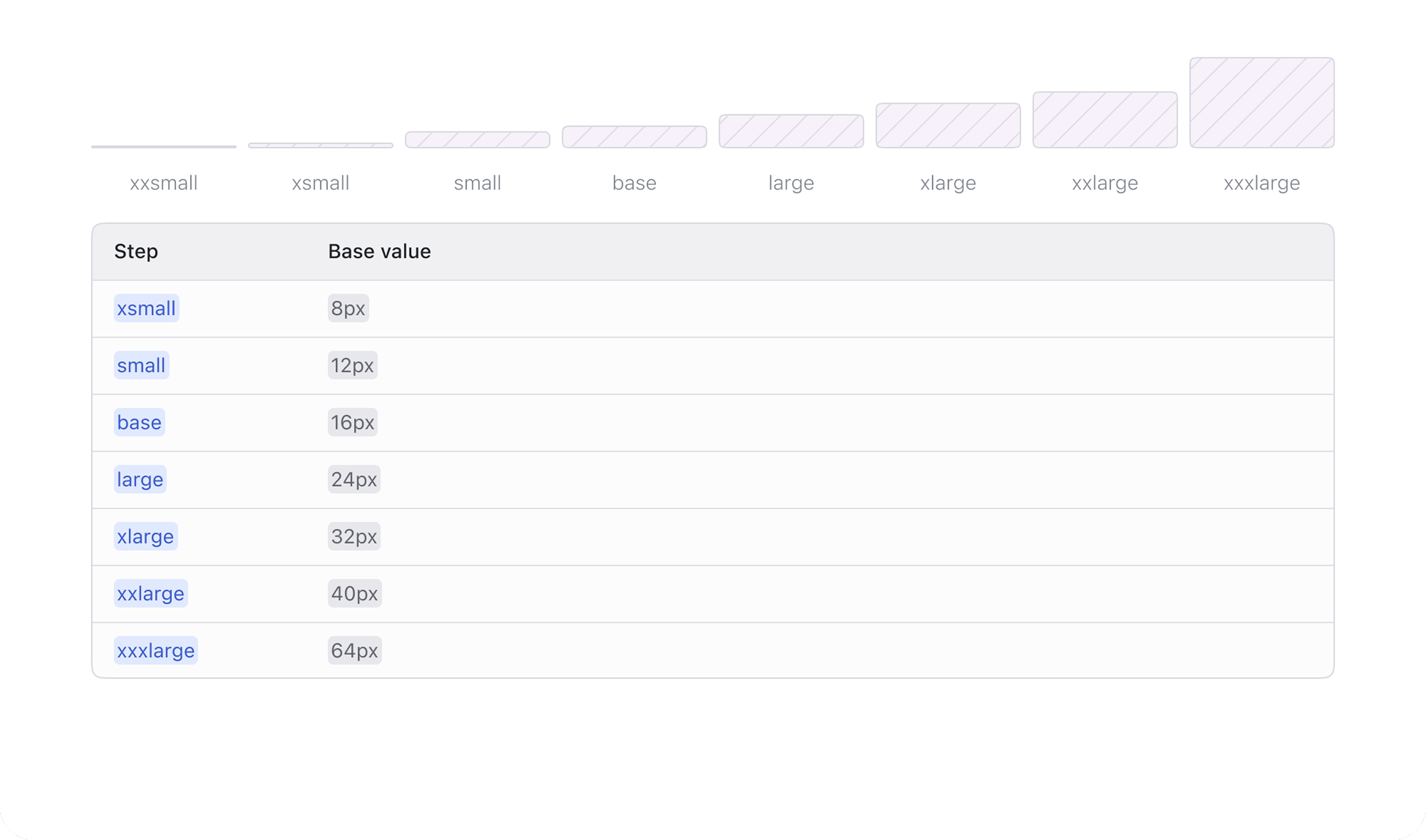This screenshot has width=1426, height=840.
Task: Click the xlarge label under the preview
Action: click(x=948, y=184)
